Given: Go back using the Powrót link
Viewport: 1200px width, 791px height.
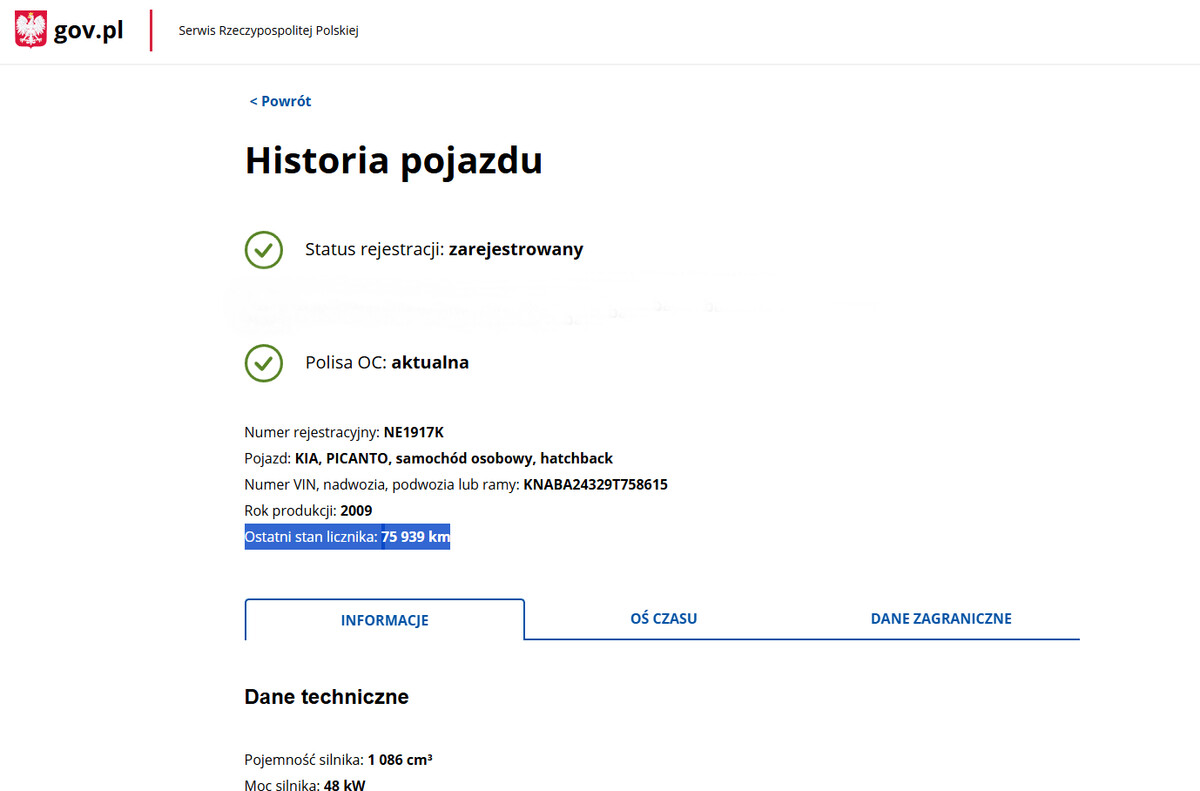Looking at the screenshot, I should pyautogui.click(x=280, y=101).
